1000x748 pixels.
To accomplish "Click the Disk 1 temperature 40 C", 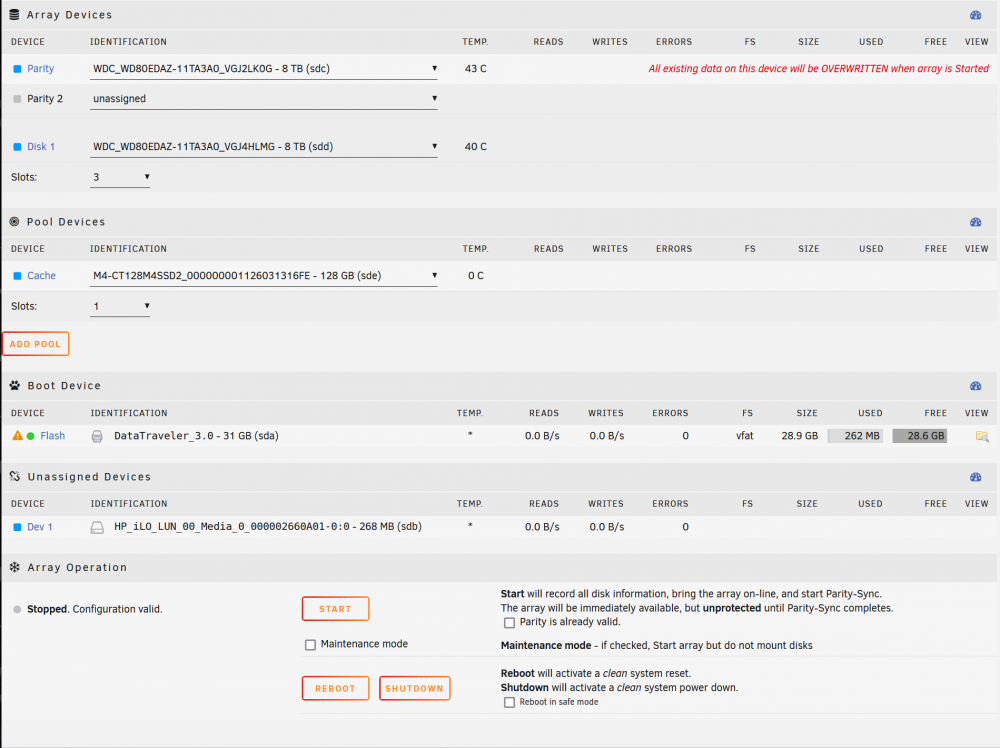I will click(x=475, y=147).
